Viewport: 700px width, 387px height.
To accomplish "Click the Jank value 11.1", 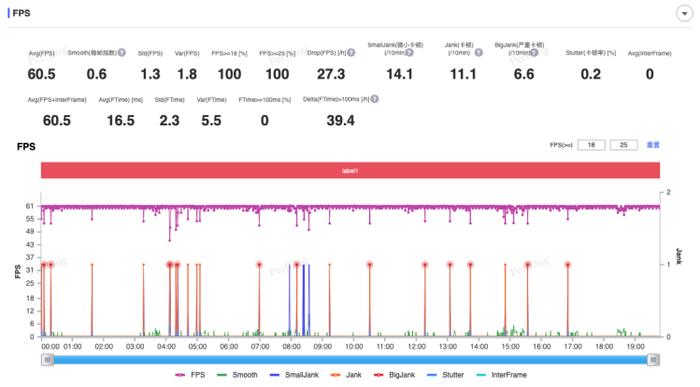I will [x=463, y=74].
